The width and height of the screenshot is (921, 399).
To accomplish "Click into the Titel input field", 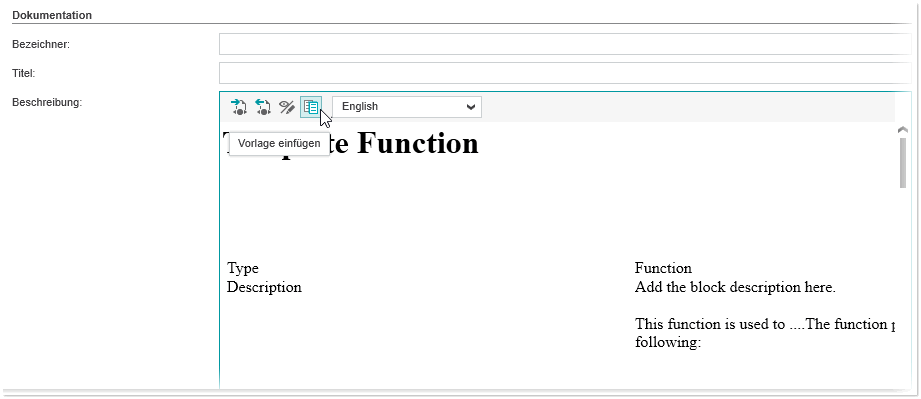I will point(564,73).
